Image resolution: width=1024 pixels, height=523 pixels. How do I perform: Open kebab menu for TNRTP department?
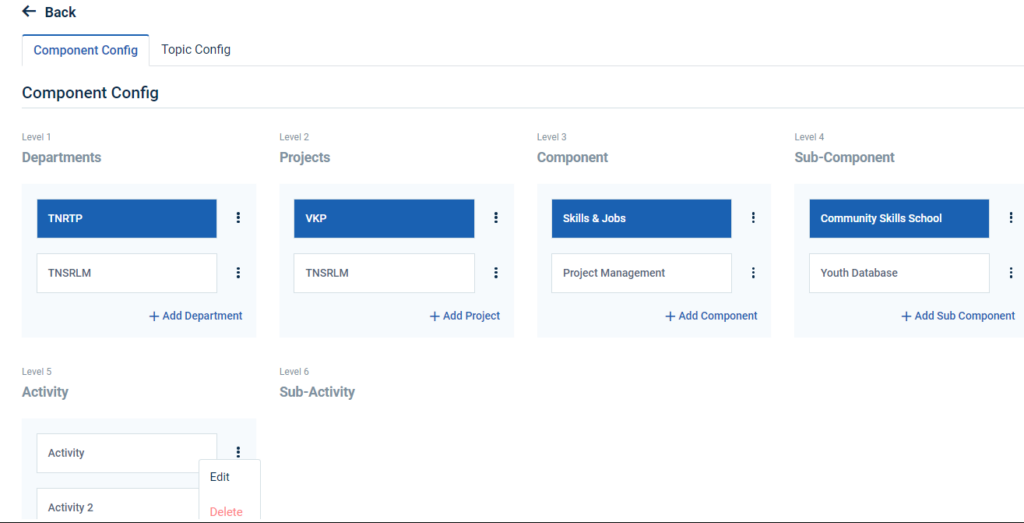pyautogui.click(x=238, y=218)
